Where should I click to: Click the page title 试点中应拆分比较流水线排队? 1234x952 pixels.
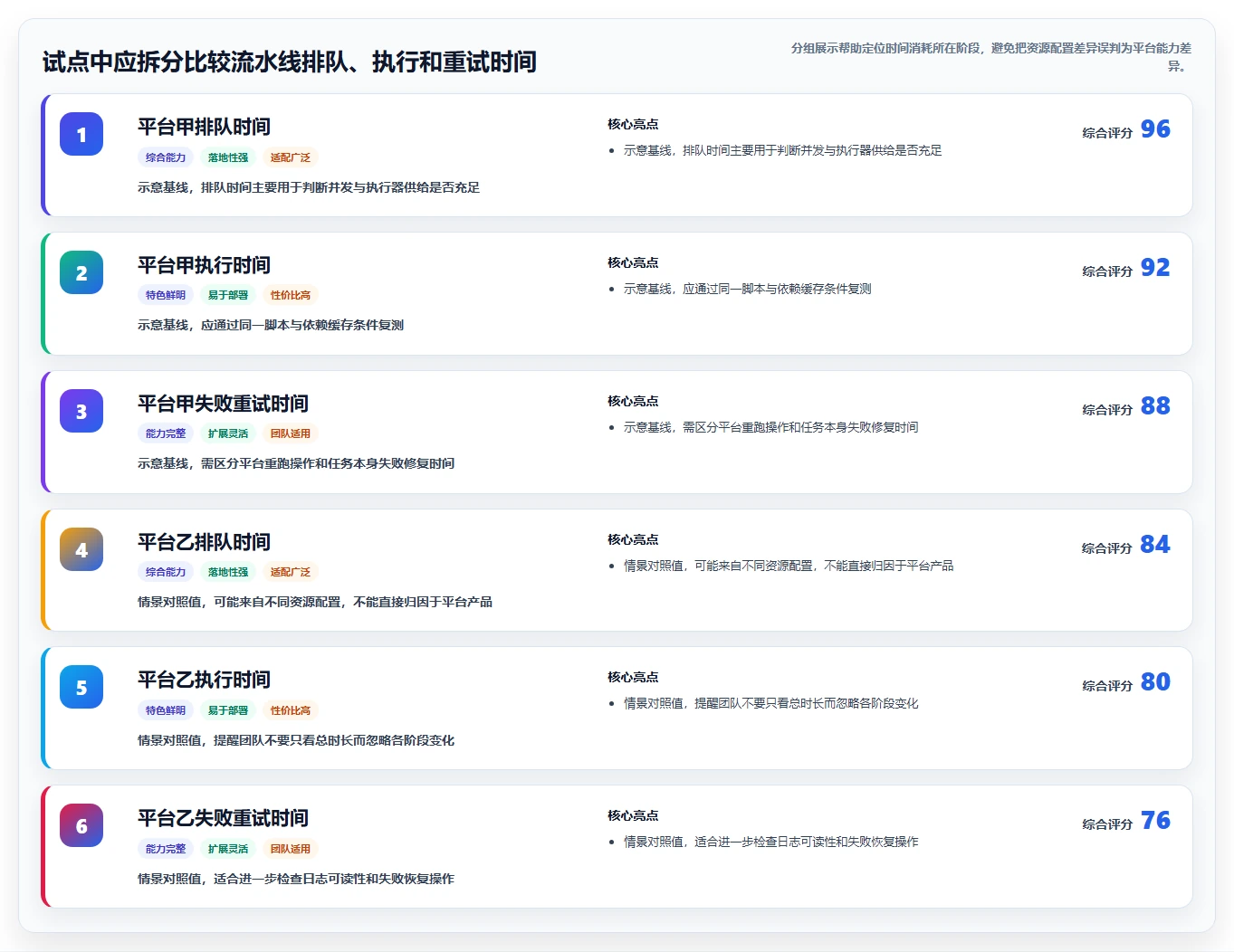290,62
